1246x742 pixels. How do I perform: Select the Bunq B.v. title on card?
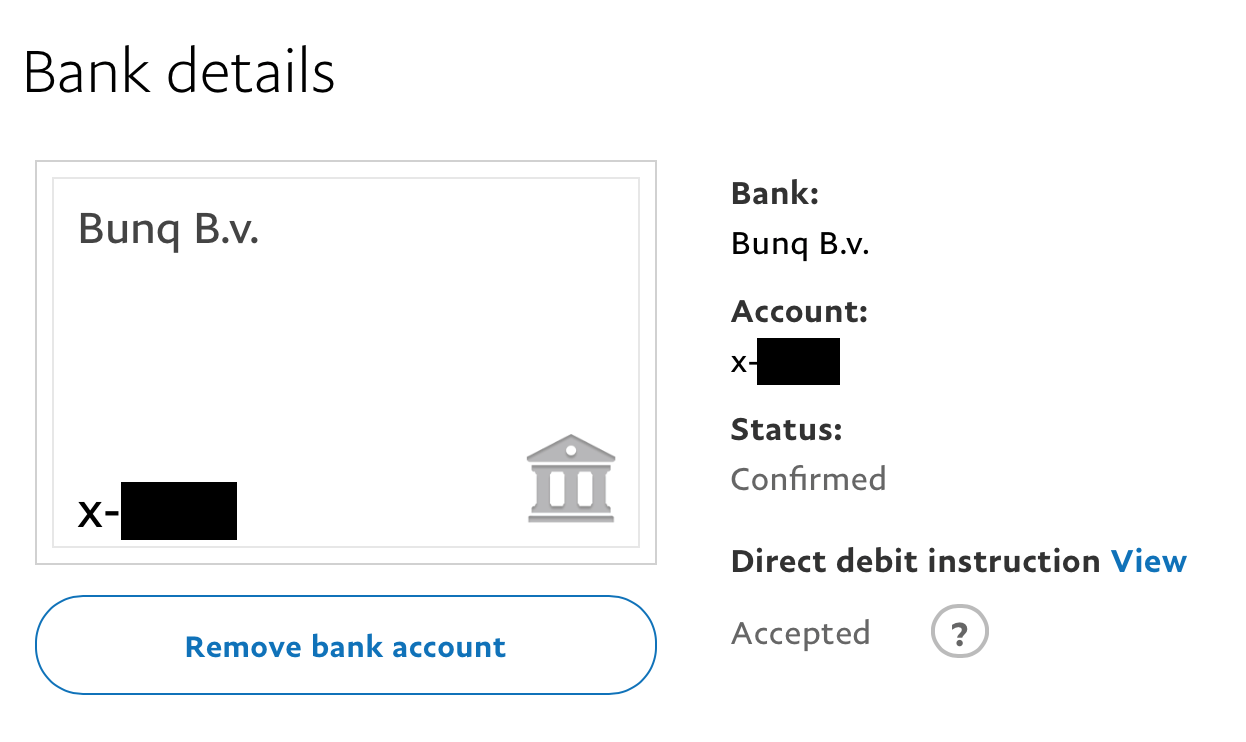coord(168,230)
